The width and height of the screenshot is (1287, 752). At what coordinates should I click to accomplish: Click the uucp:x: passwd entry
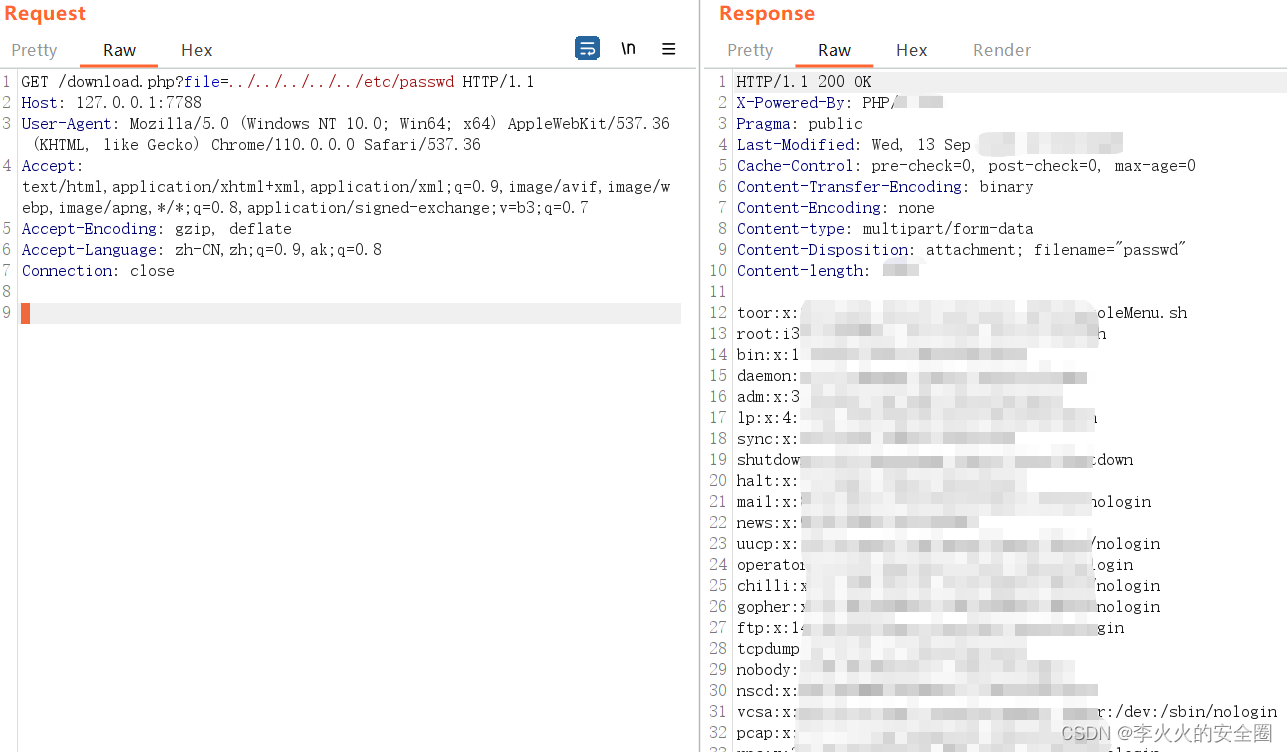(x=948, y=544)
